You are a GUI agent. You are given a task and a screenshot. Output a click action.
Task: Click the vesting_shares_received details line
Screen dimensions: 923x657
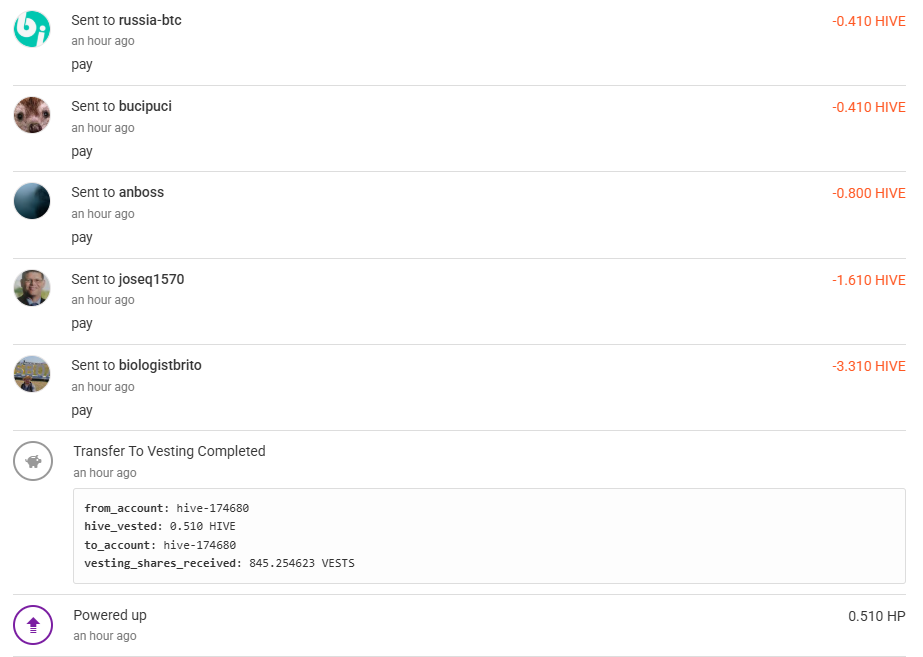(219, 563)
